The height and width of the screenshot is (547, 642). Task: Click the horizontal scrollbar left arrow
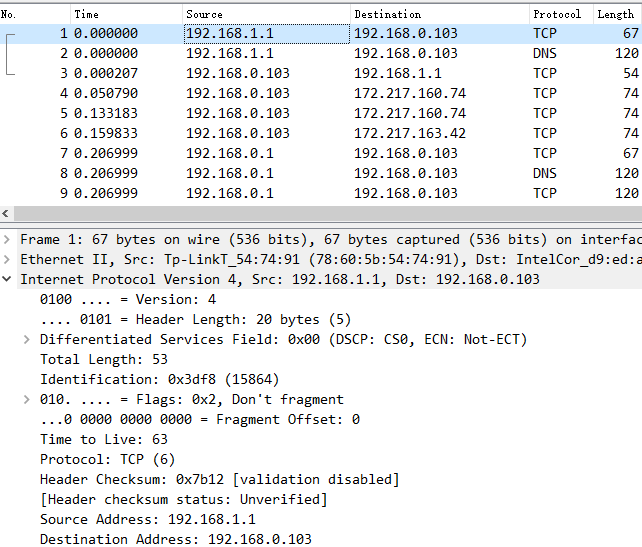[6, 213]
